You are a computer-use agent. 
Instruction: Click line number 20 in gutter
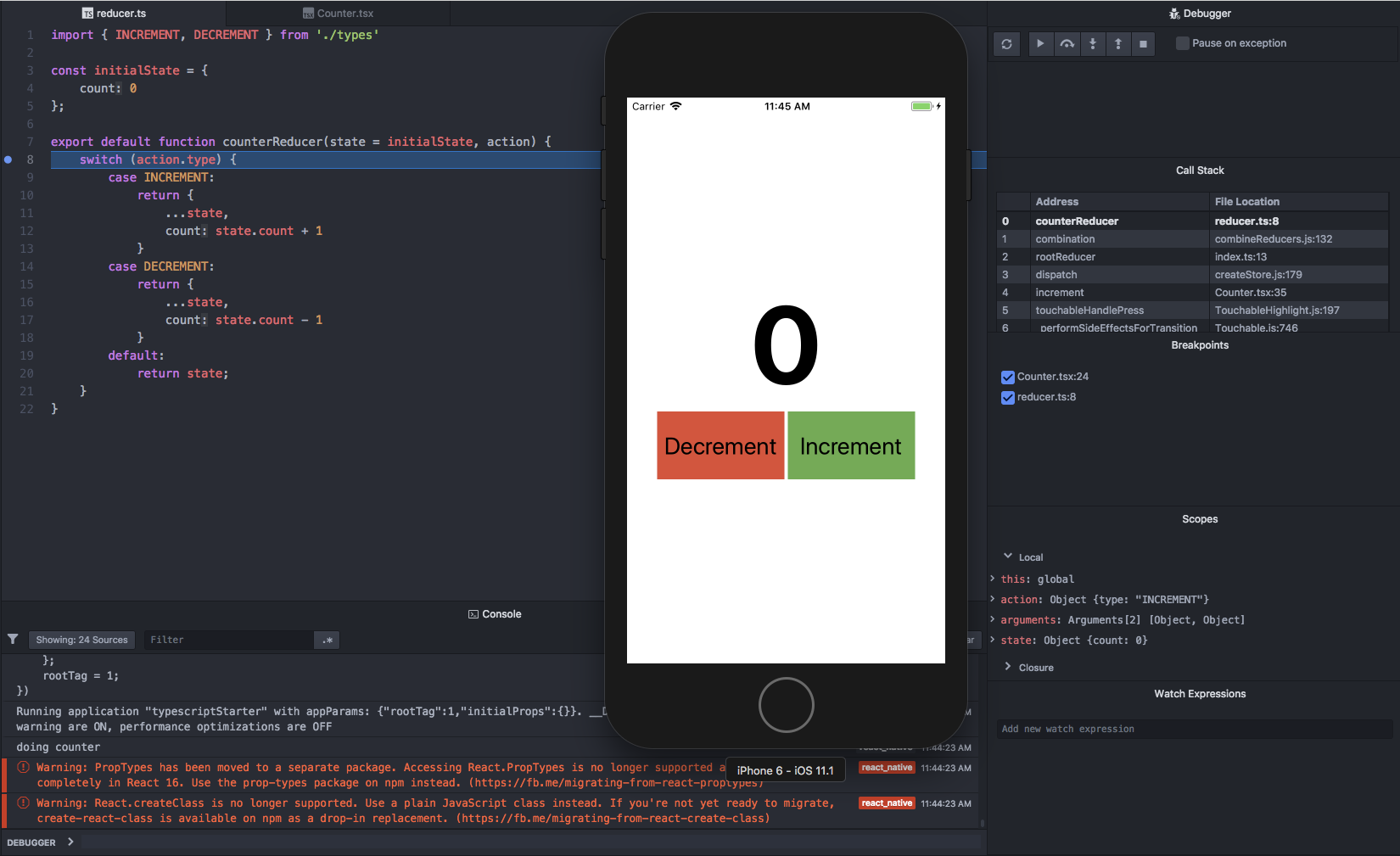(x=26, y=373)
